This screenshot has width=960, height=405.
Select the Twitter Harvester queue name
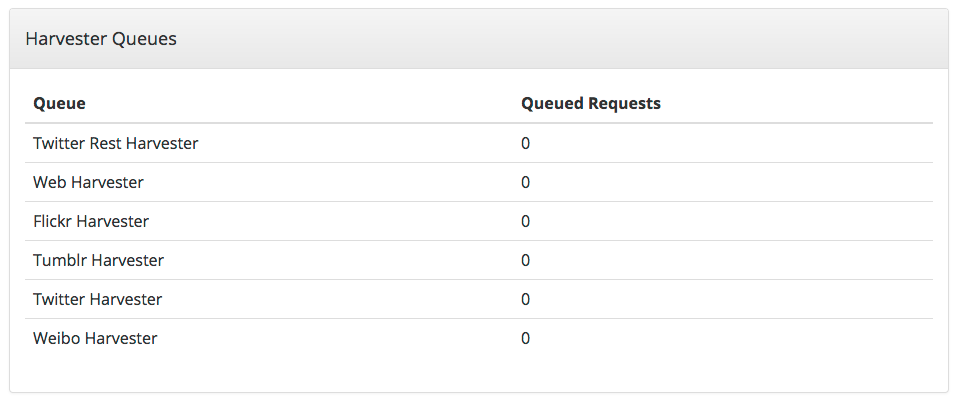[x=97, y=299]
